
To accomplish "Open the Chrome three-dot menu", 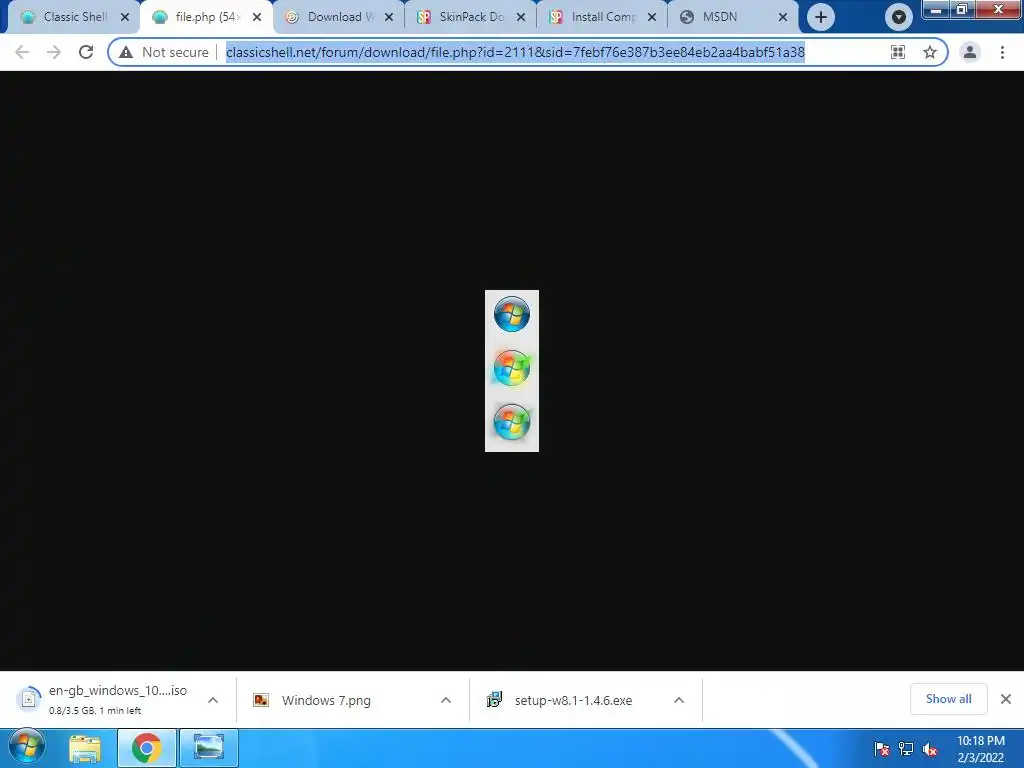I will 1002,52.
